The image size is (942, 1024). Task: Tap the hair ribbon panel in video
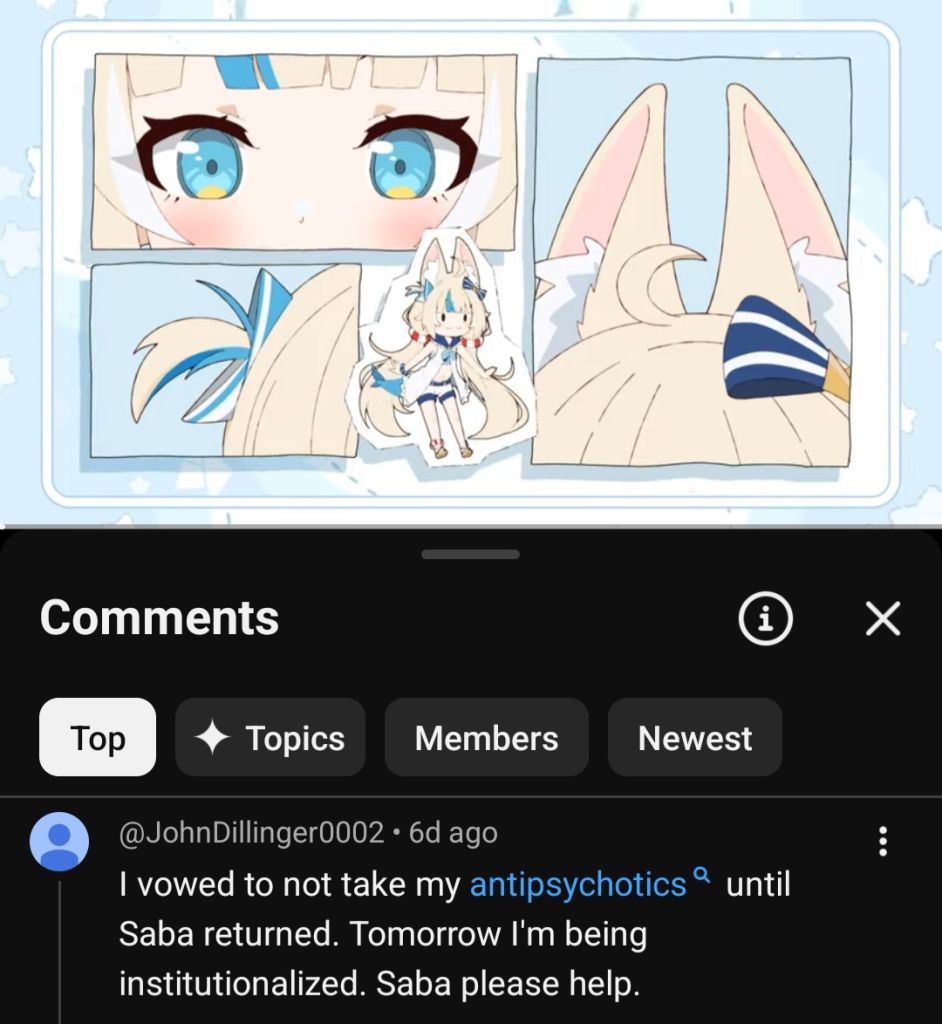point(225,360)
